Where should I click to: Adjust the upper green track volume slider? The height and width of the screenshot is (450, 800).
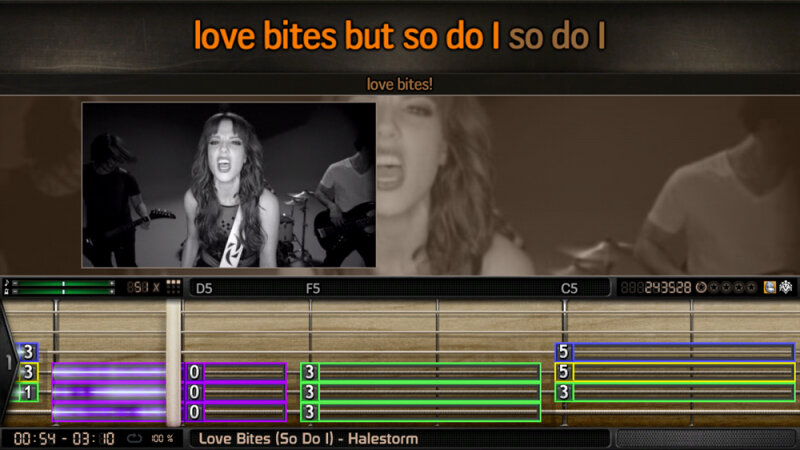[63, 283]
